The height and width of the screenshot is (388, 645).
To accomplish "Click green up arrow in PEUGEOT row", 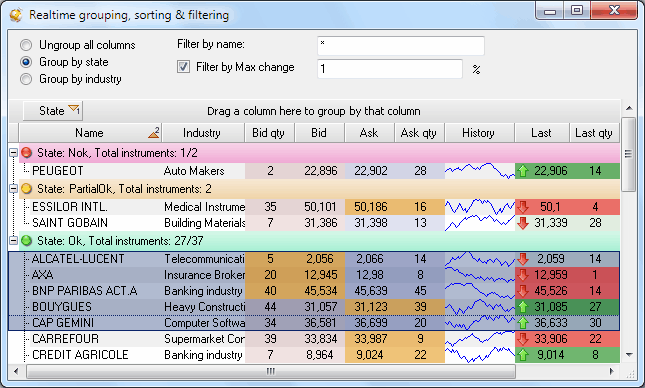I will click(x=523, y=170).
